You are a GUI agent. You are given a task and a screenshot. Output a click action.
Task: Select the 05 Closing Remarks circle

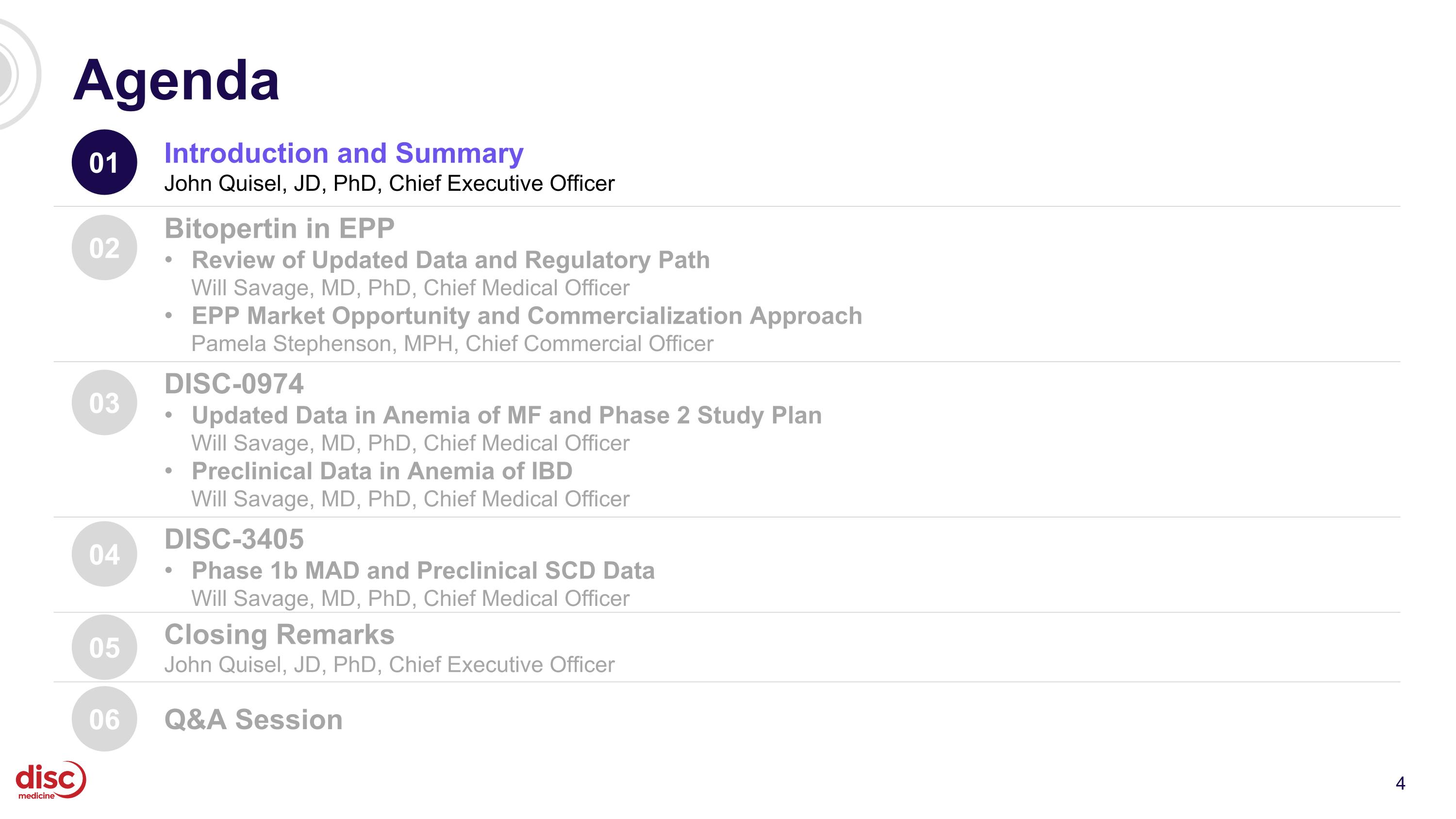point(104,647)
